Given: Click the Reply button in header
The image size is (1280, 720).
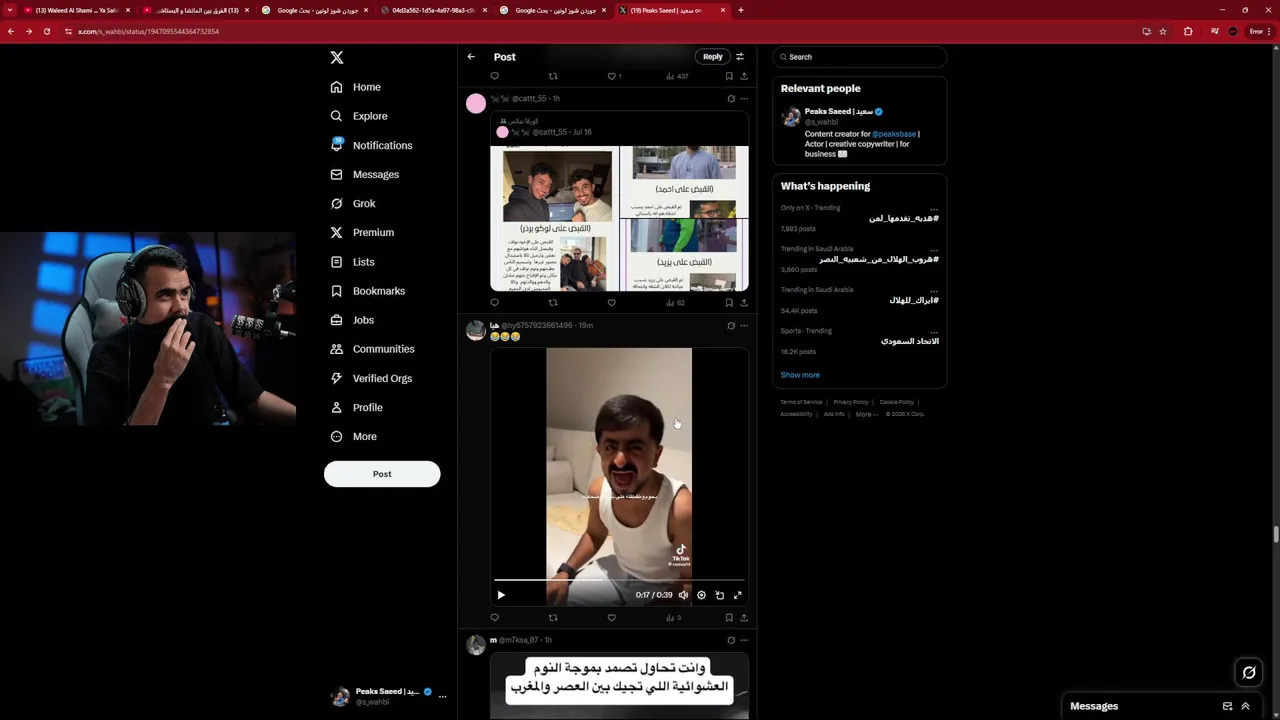Looking at the screenshot, I should pyautogui.click(x=712, y=57).
